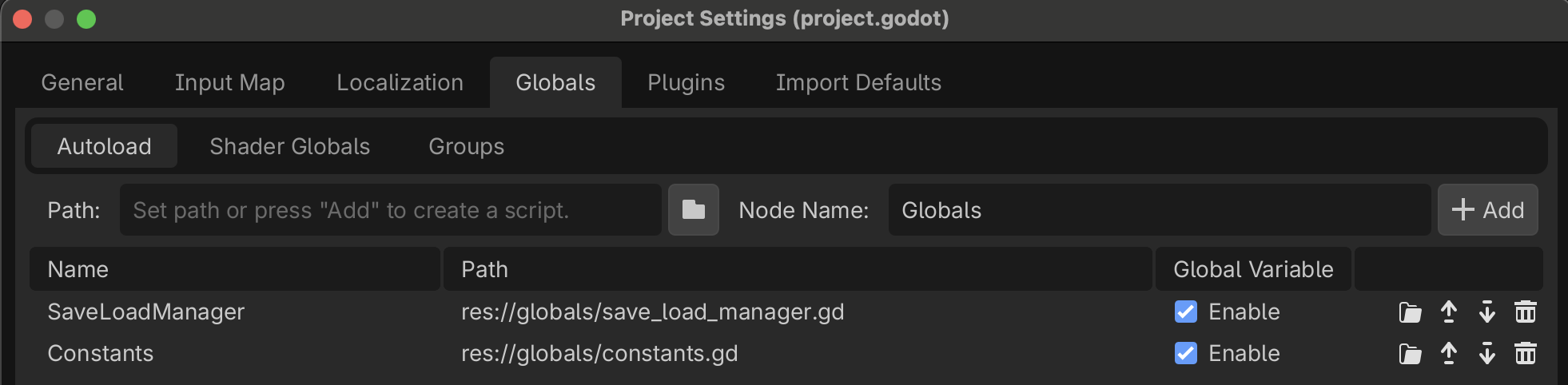Delete the Constants autoload
This screenshot has height=385, width=1568.
[x=1525, y=354]
